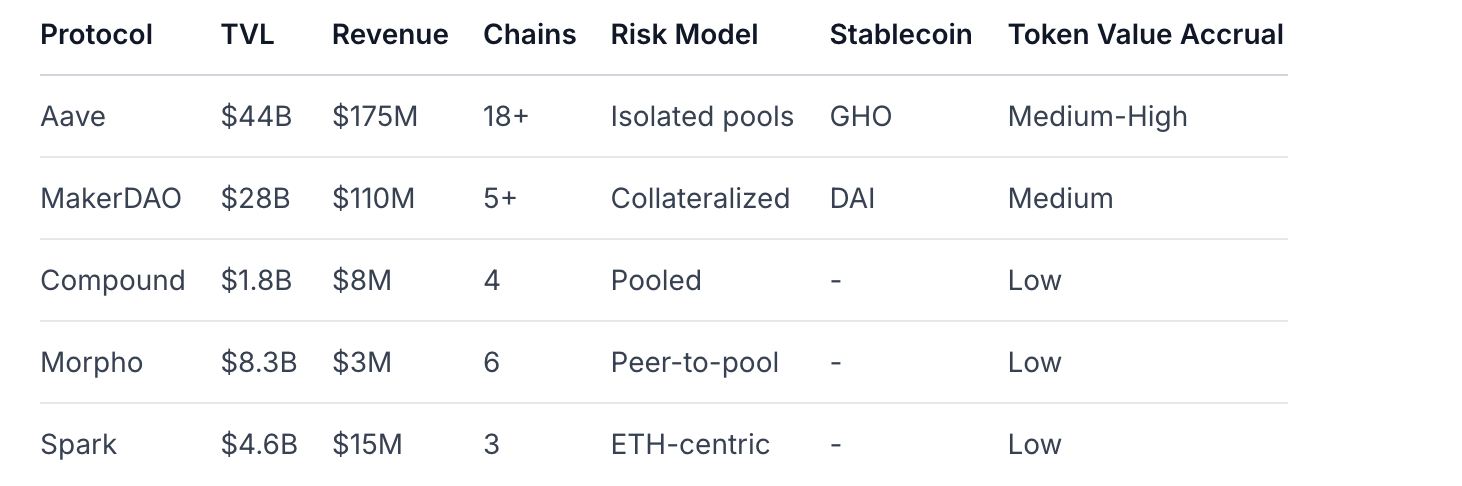Click the Medium-High accrual value
1462x486 pixels.
[1097, 117]
